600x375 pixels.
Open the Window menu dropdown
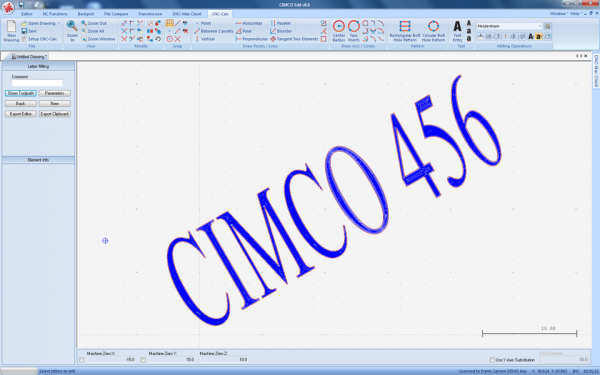(559, 13)
